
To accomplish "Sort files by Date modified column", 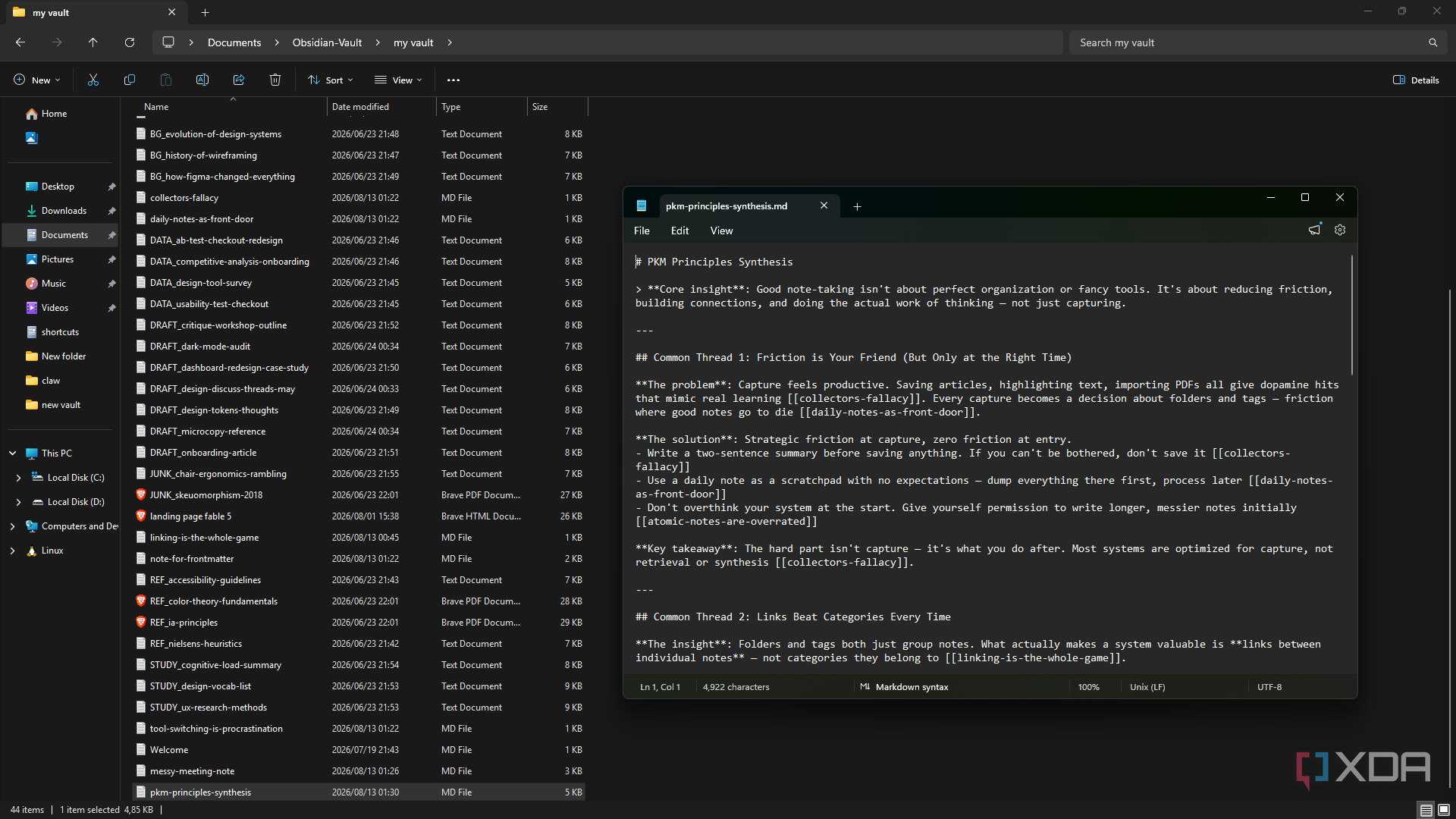I will click(381, 107).
